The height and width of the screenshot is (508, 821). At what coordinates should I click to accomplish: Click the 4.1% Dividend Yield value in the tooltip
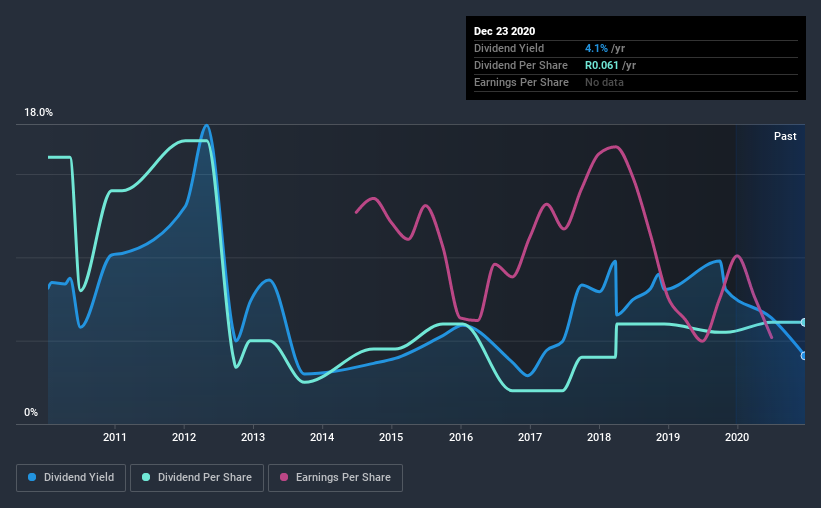click(596, 48)
